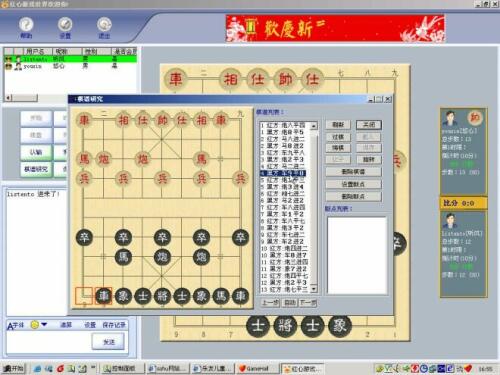Image resolution: width=500 pixels, height=375 pixels.
Task: Select the red 帥 piece in study board
Action: click(162, 120)
